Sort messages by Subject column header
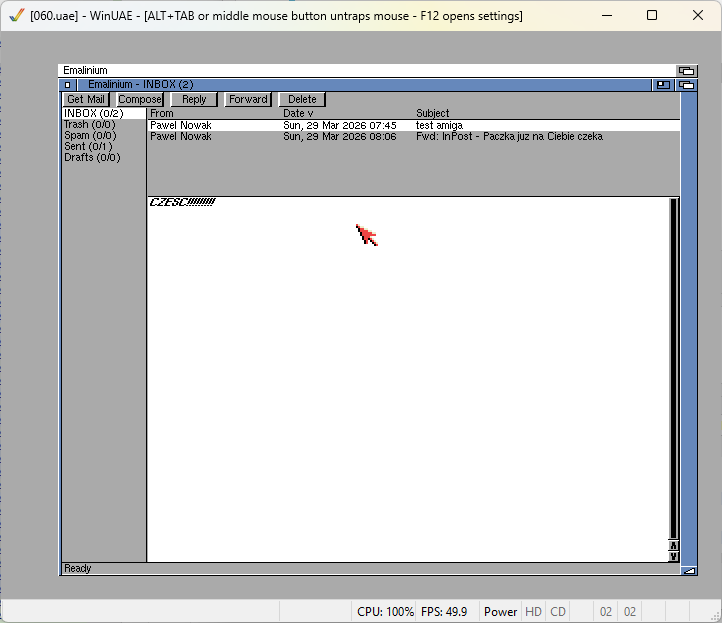722x623 pixels. tap(432, 113)
